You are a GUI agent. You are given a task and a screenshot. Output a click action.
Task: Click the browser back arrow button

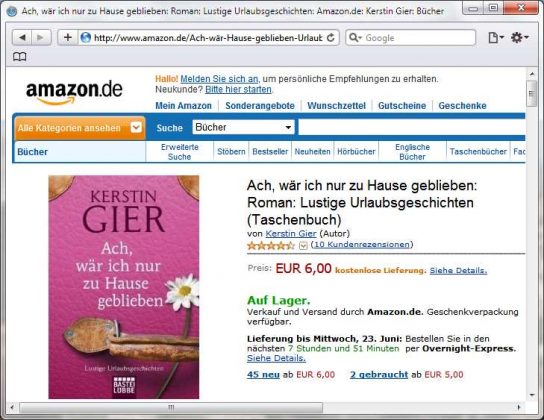point(22,37)
